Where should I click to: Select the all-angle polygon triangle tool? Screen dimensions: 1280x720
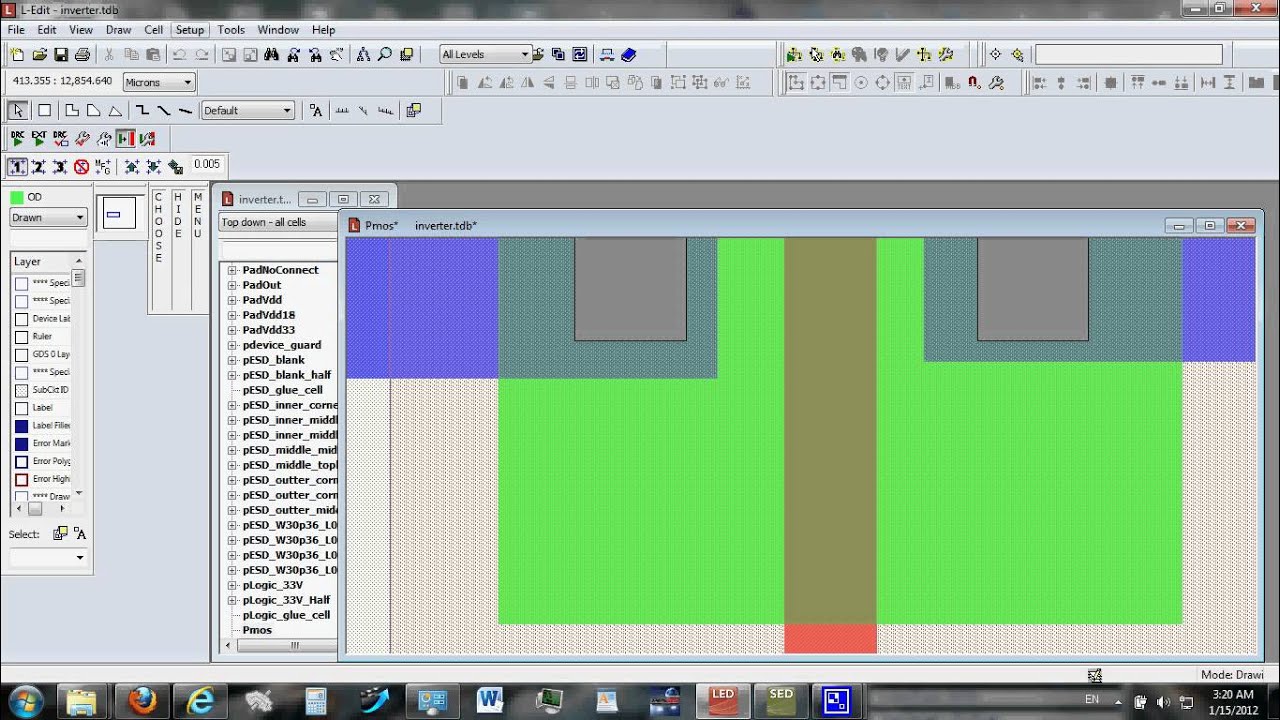point(115,110)
